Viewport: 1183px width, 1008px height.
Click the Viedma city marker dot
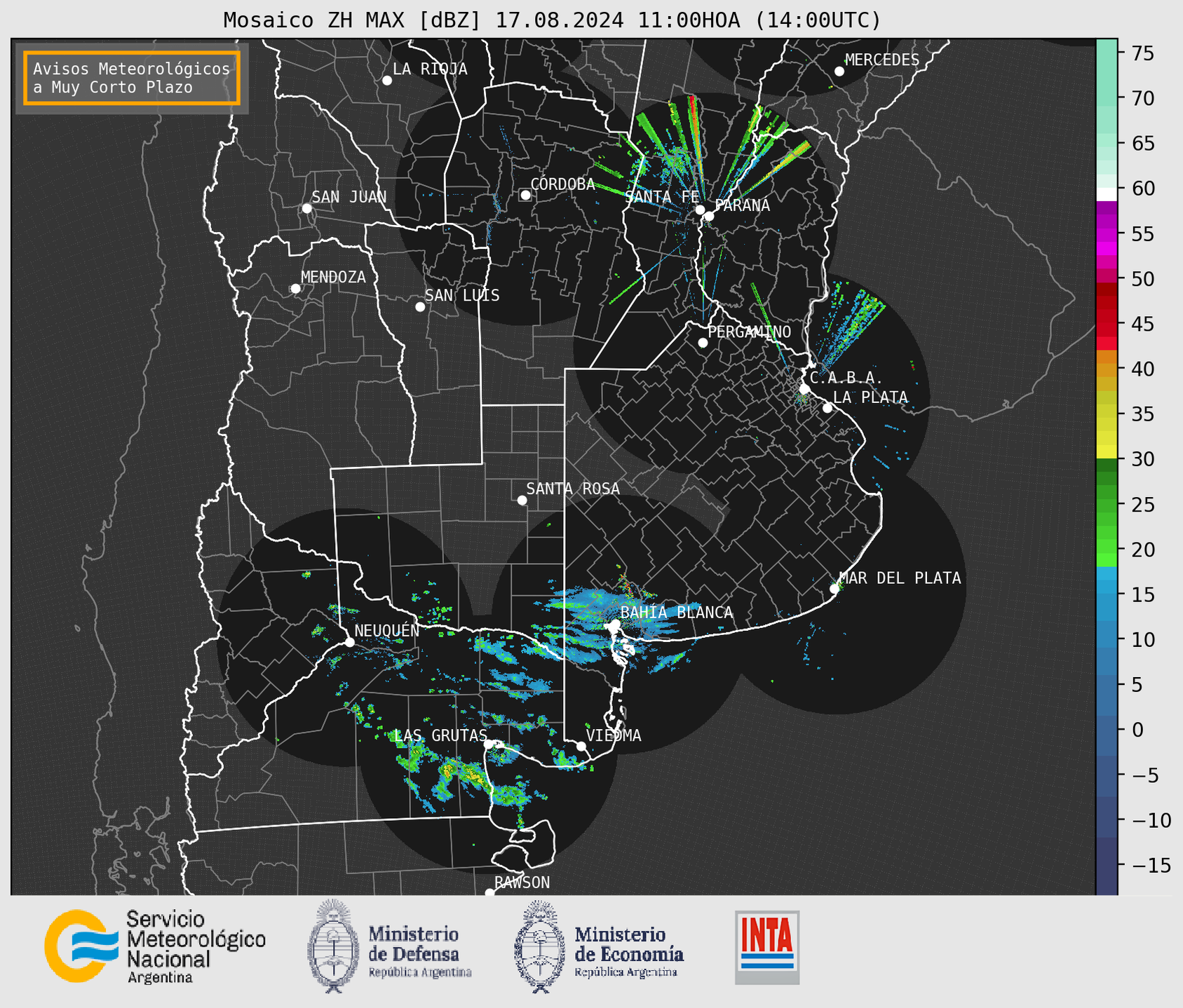point(581,746)
